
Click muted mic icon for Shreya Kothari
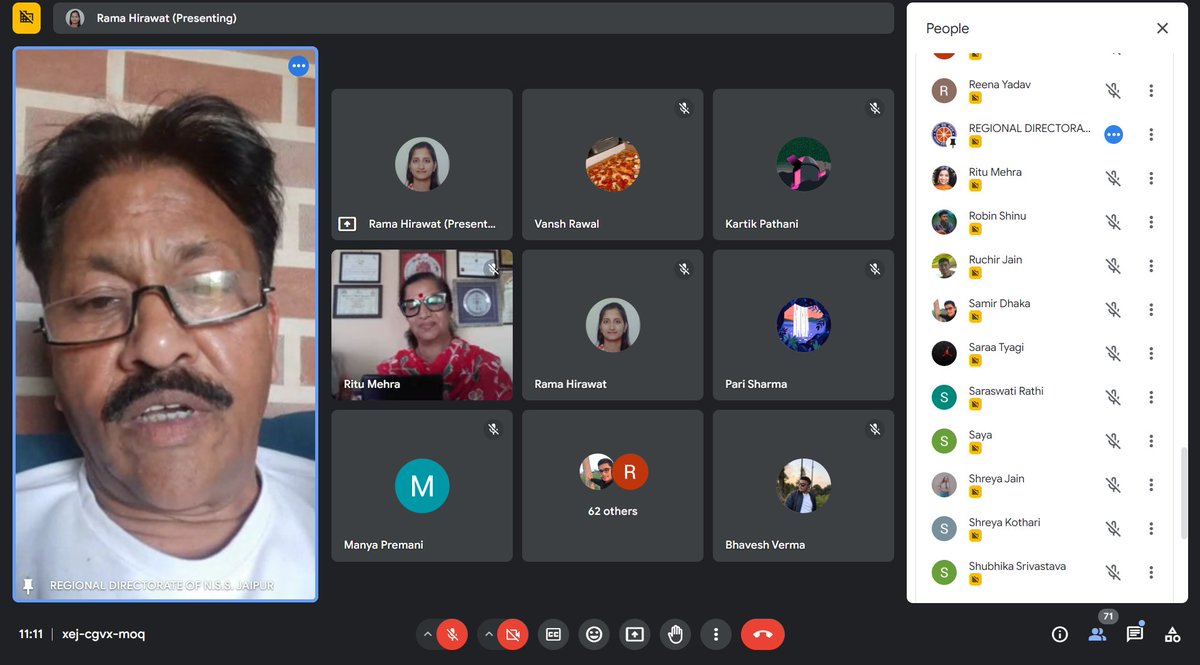1113,528
